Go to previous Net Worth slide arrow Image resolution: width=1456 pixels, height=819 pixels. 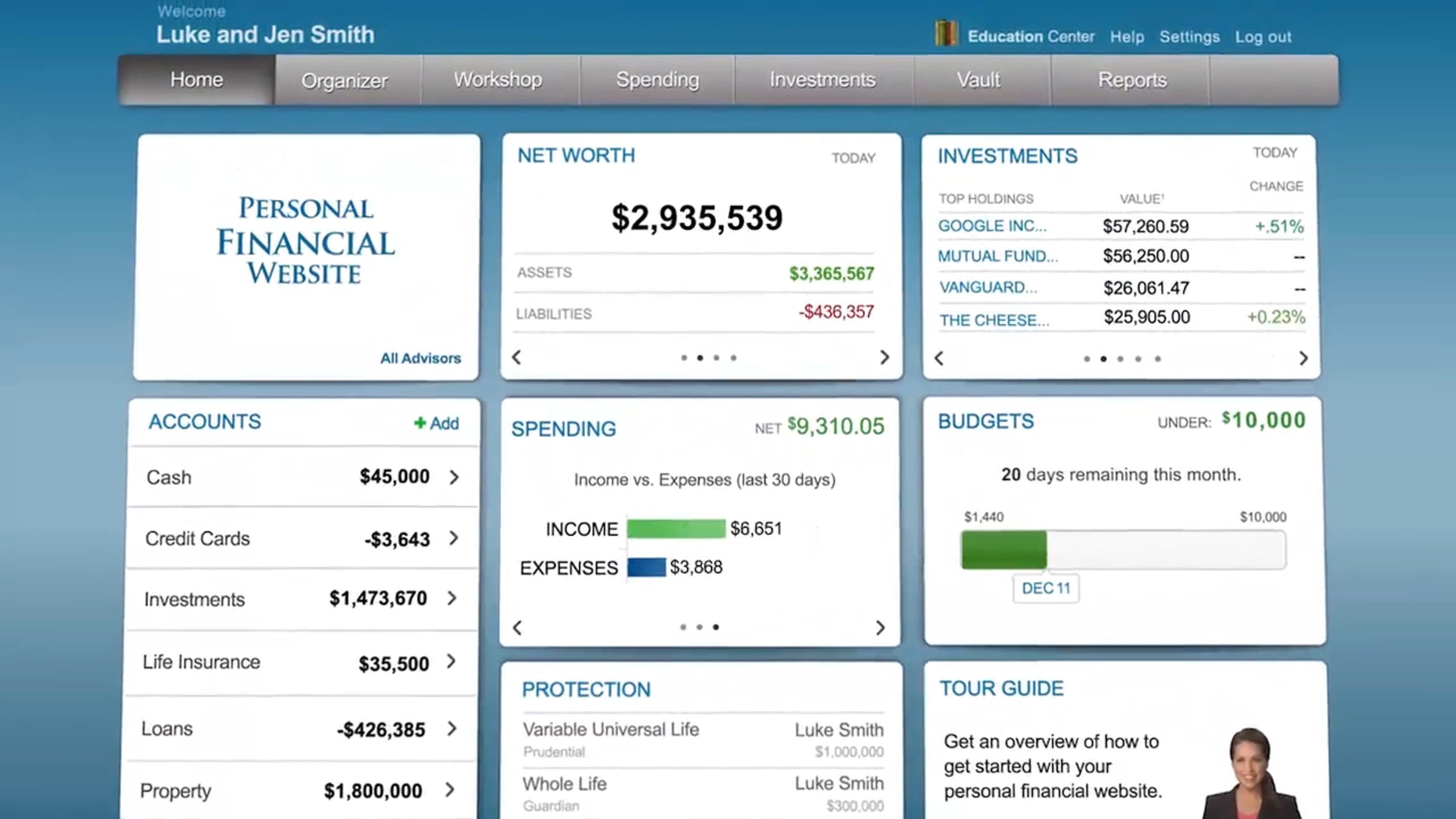(516, 357)
